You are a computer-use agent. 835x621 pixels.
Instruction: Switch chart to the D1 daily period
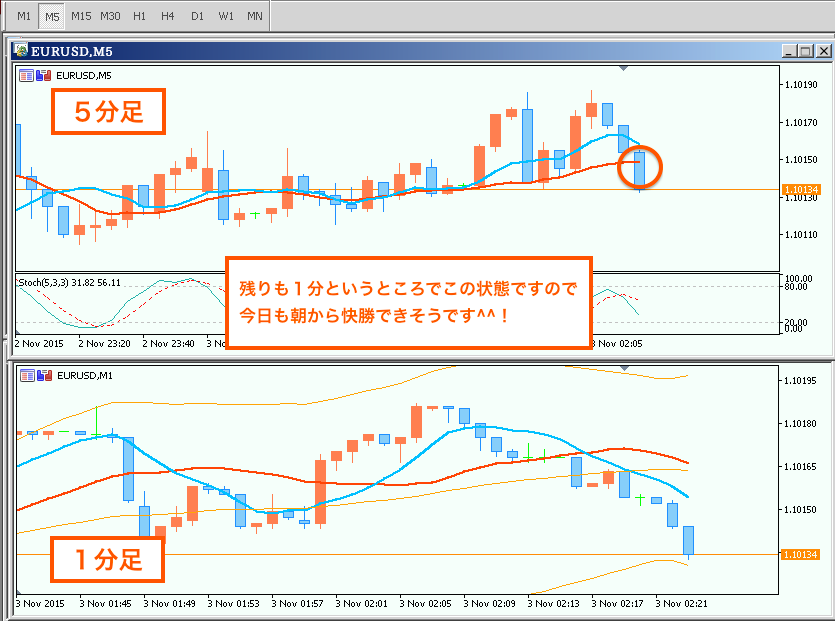[197, 16]
